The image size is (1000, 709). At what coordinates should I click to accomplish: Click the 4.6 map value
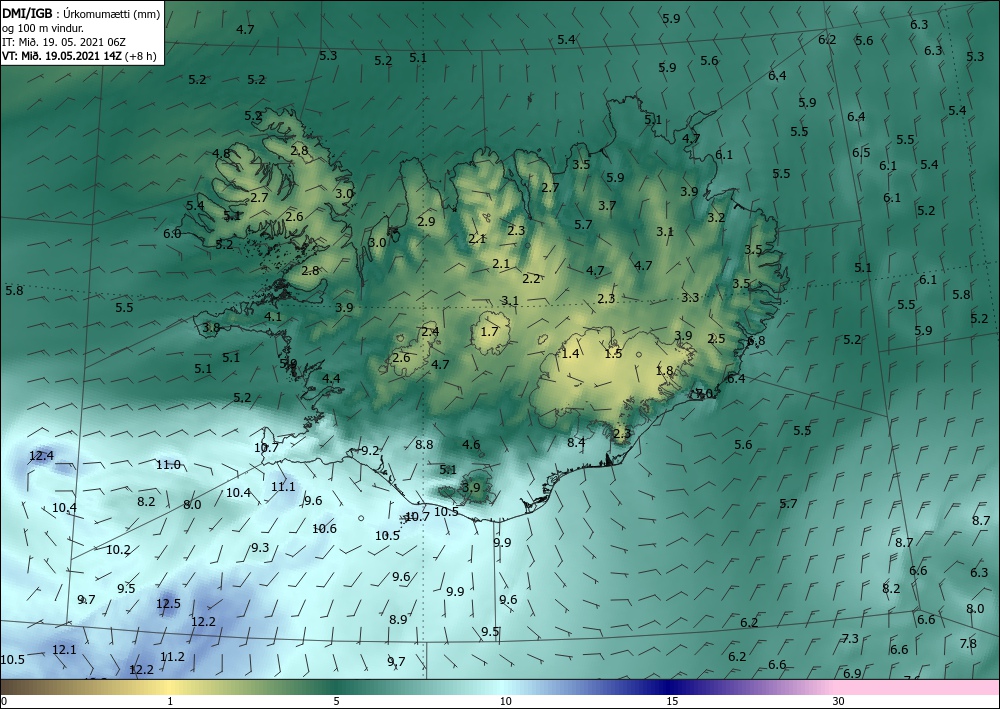point(471,444)
